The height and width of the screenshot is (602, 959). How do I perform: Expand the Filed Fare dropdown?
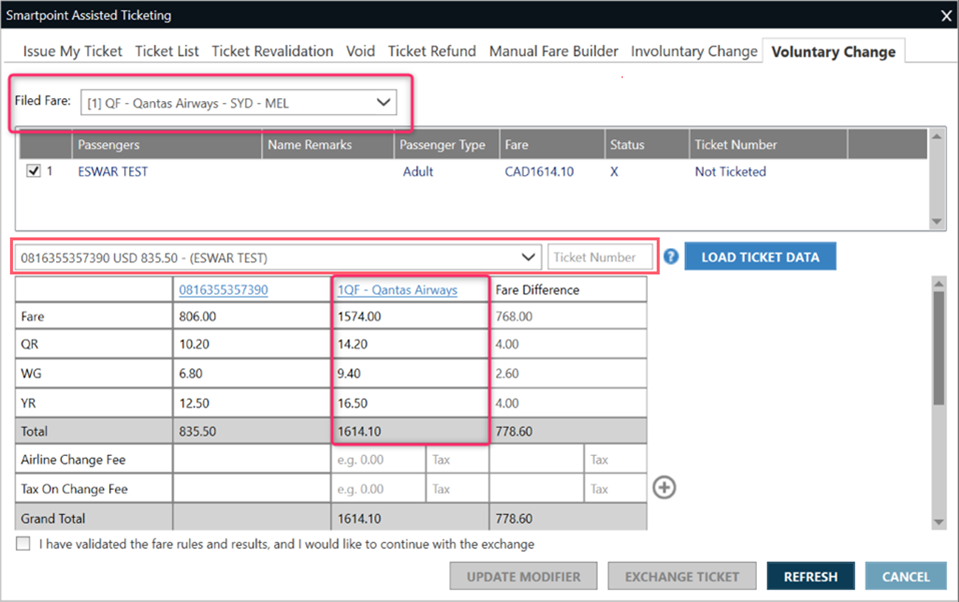(383, 102)
